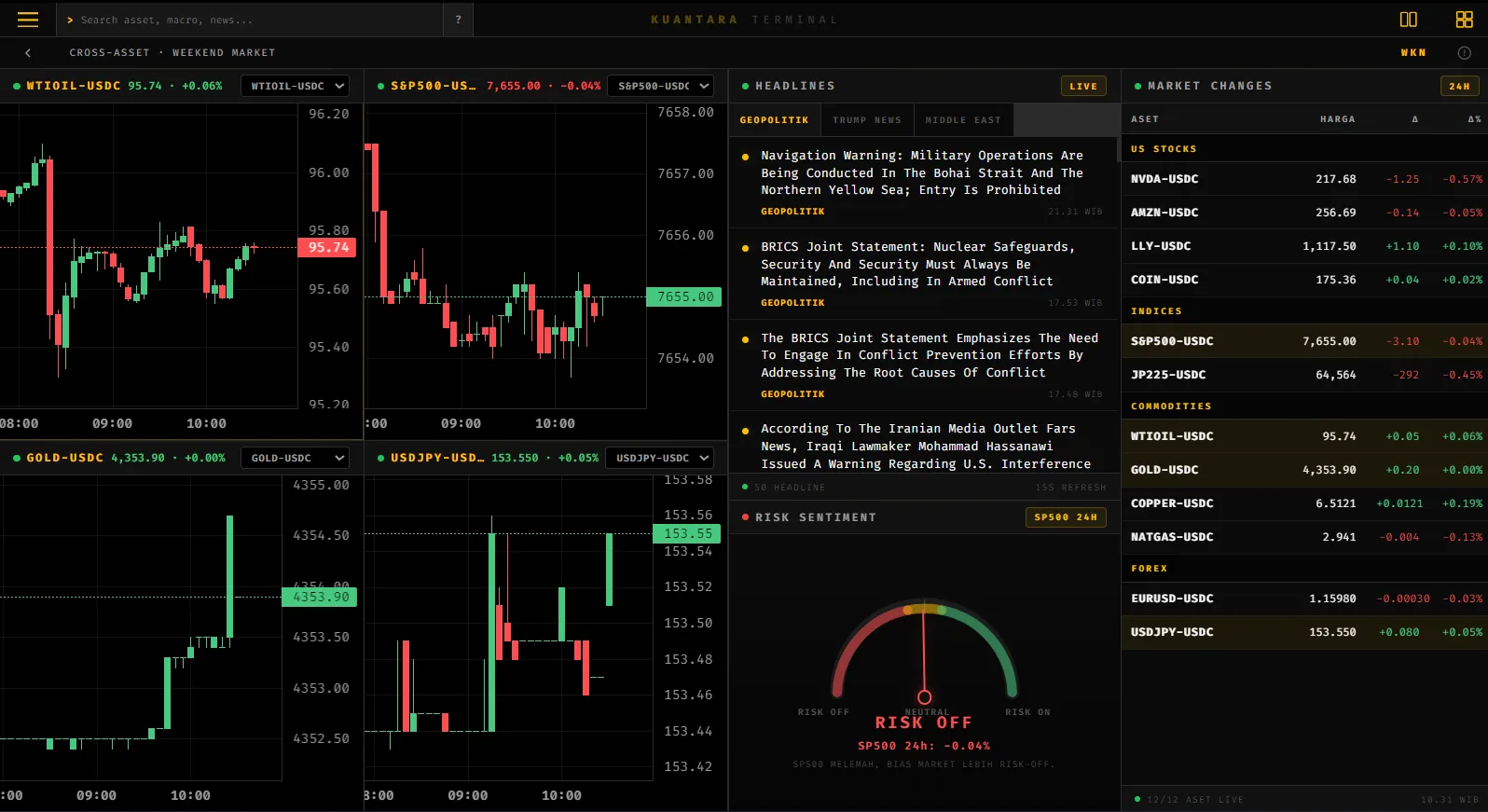Open the BRICS conflict prevention headline

923,365
